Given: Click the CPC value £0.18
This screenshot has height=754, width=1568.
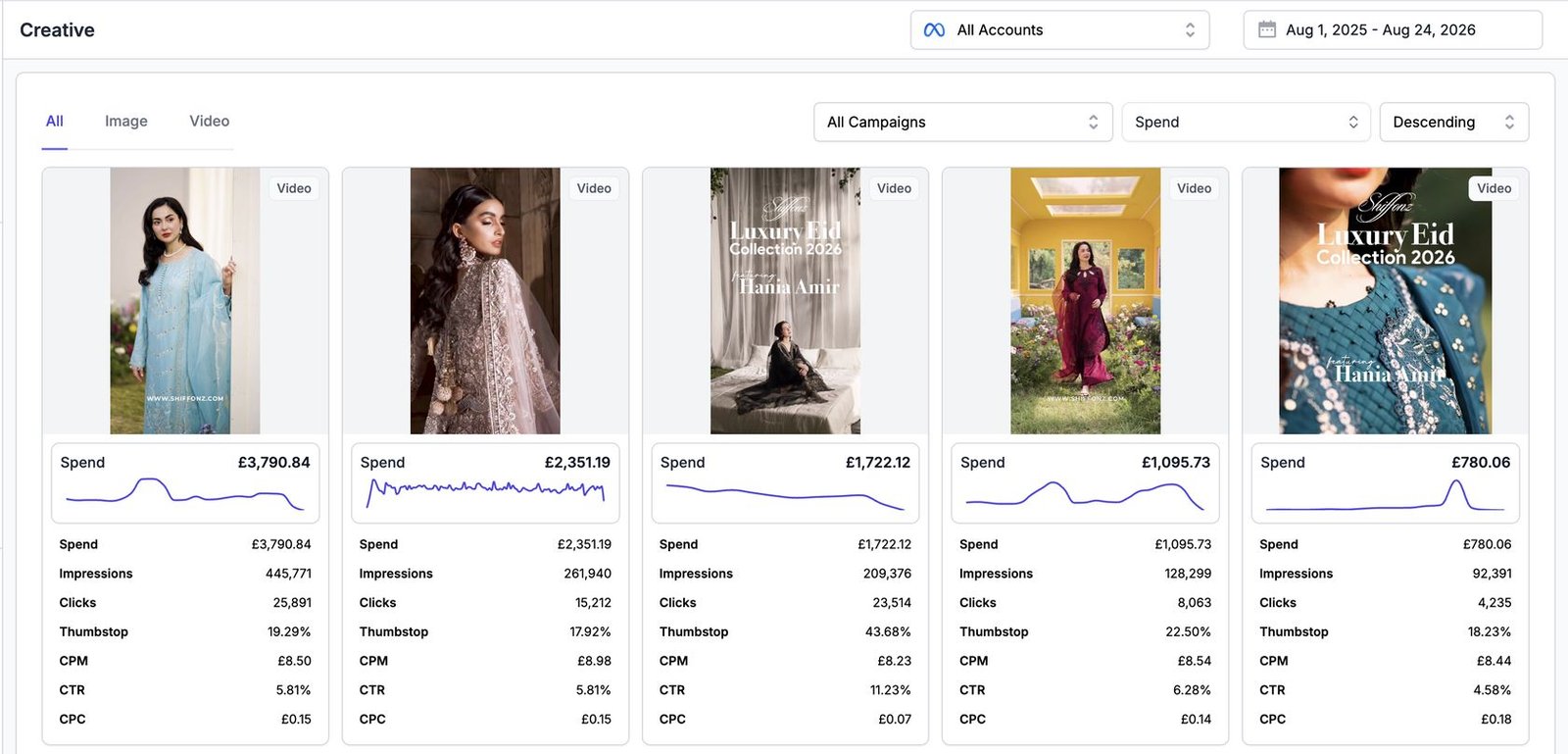Looking at the screenshot, I should [1495, 720].
